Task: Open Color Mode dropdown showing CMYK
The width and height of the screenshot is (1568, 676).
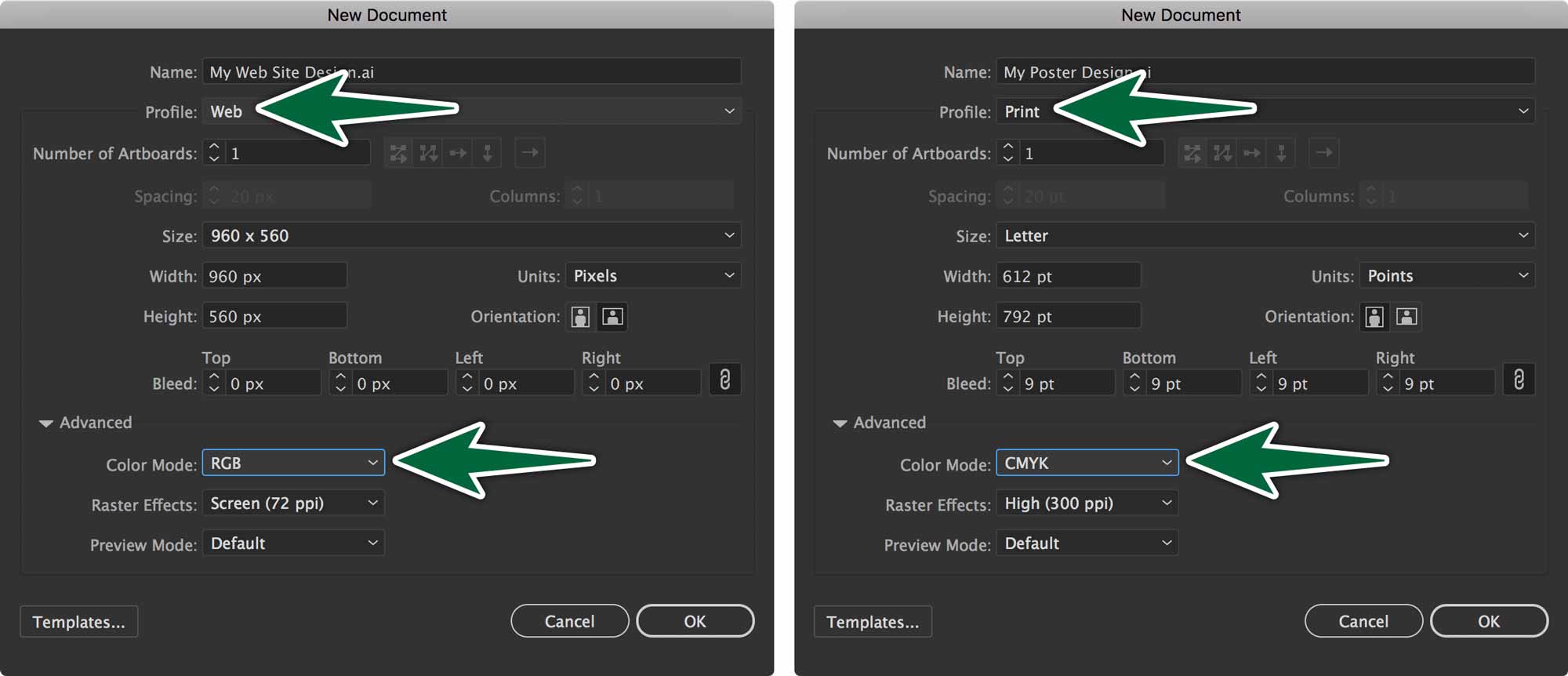Action: coord(1087,463)
